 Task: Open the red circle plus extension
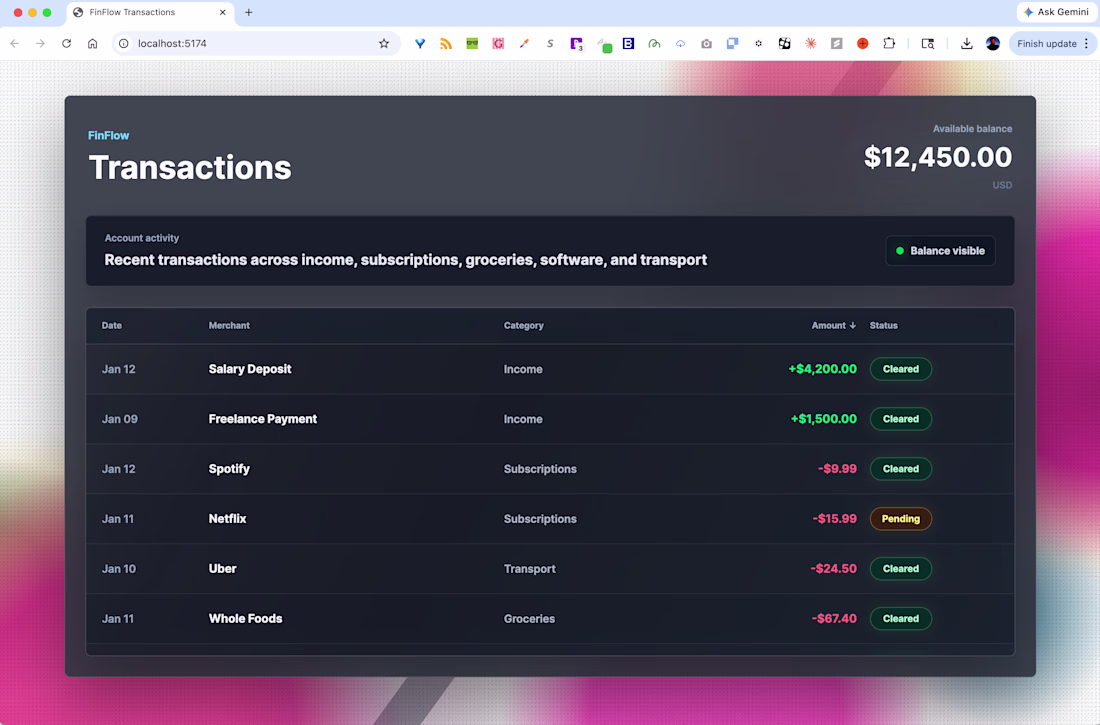click(863, 44)
